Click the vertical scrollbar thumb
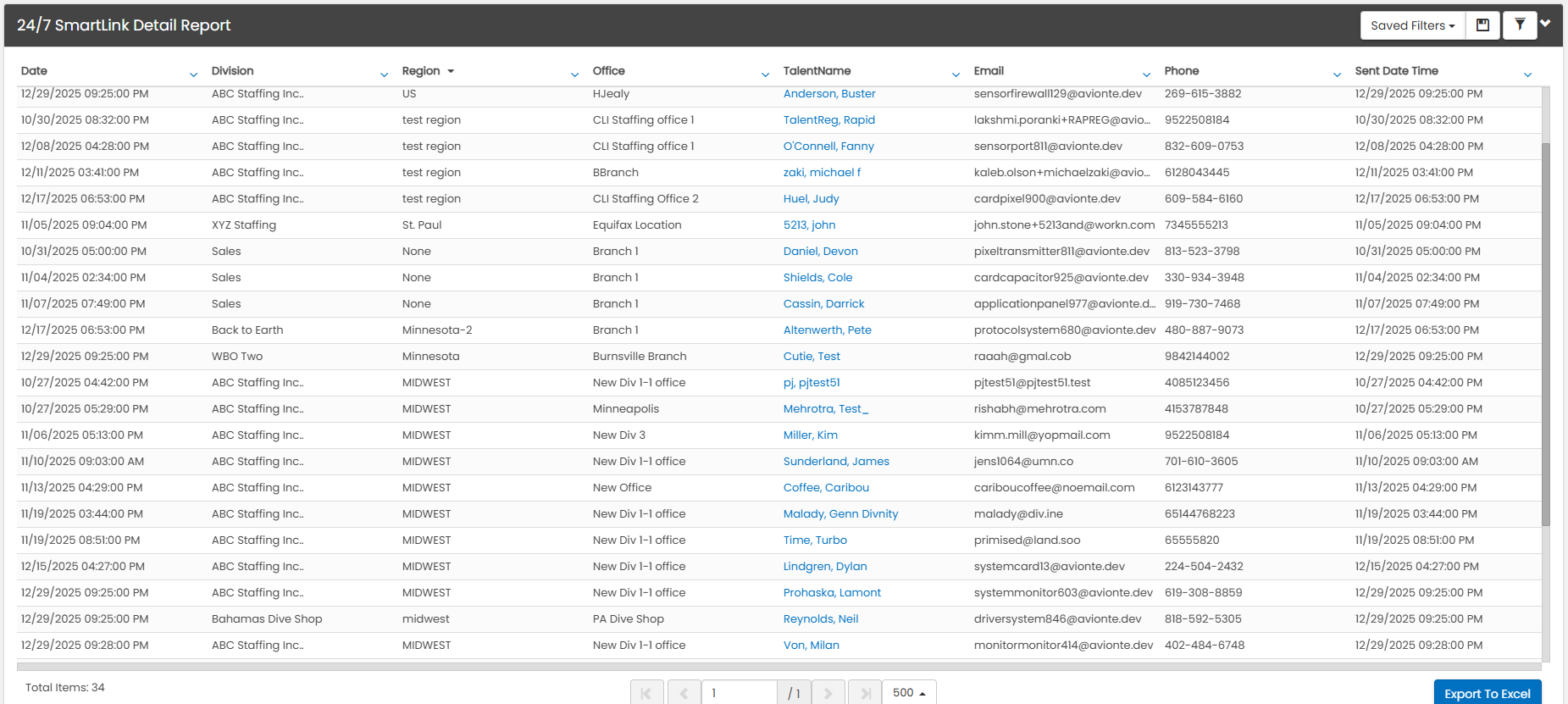 [x=1546, y=335]
